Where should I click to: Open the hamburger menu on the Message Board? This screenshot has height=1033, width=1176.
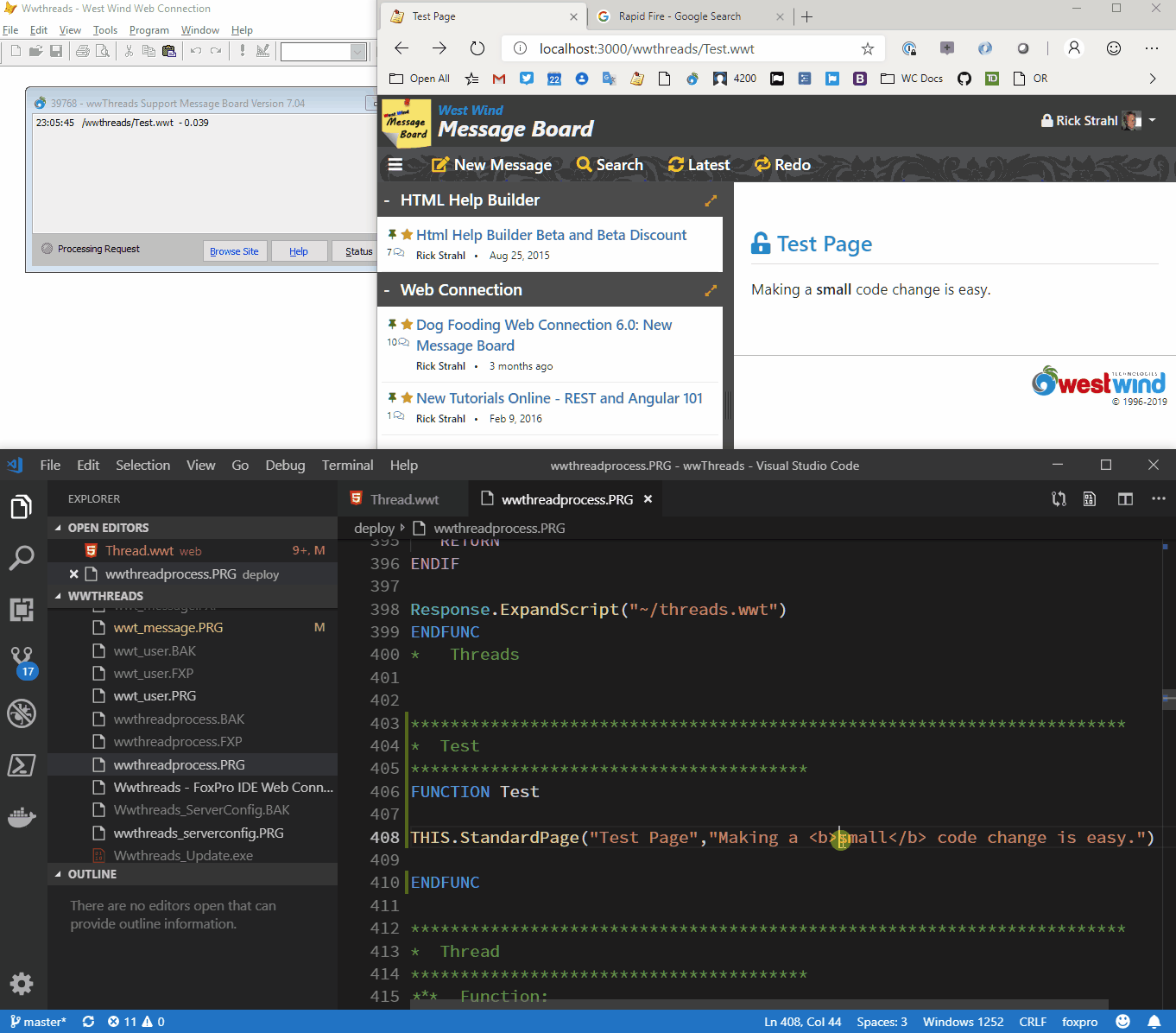tap(395, 165)
